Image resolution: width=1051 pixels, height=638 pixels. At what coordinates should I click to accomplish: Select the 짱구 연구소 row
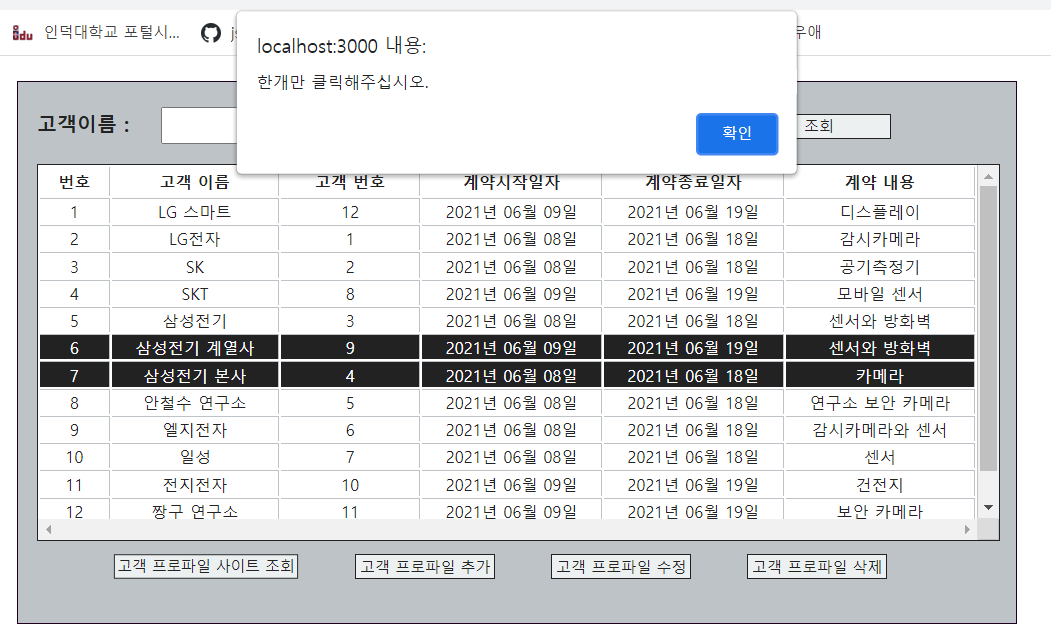pos(194,511)
